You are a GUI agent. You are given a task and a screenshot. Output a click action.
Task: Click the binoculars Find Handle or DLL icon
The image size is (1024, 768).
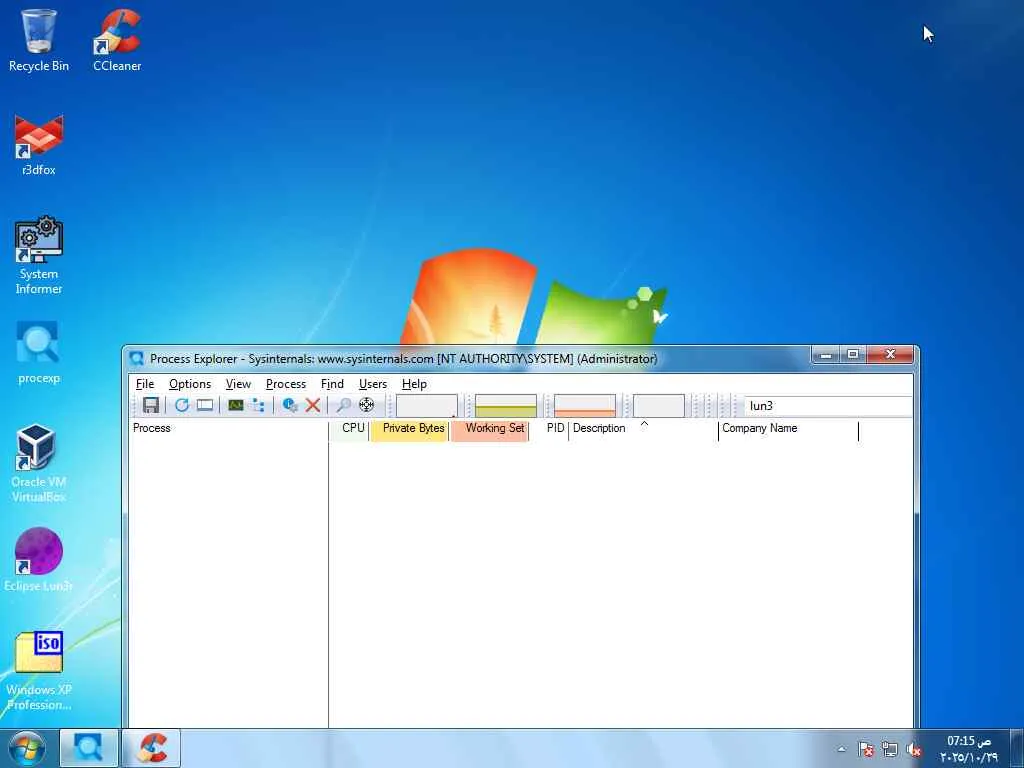coord(344,406)
